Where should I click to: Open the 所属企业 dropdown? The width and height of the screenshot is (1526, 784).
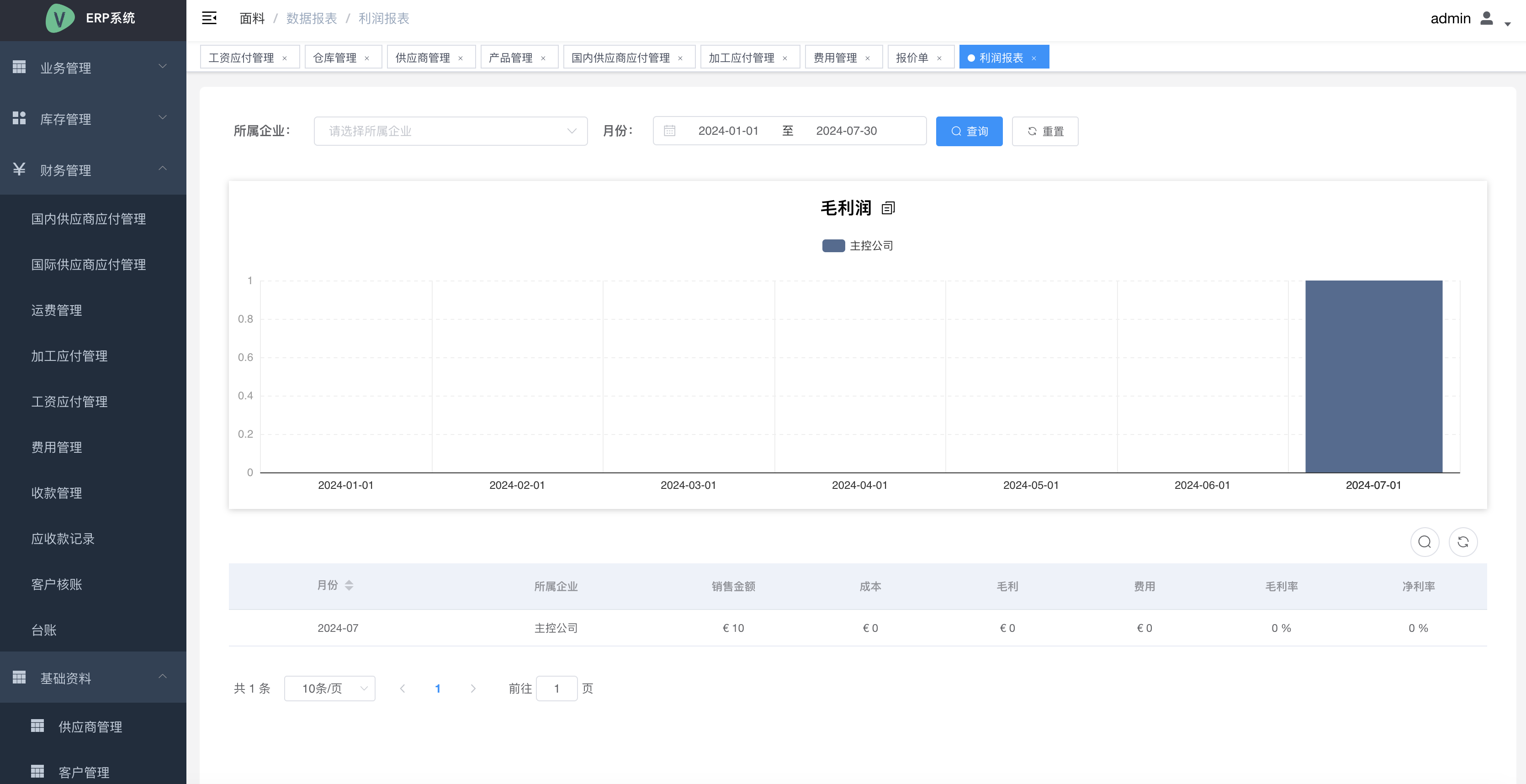[x=450, y=130]
